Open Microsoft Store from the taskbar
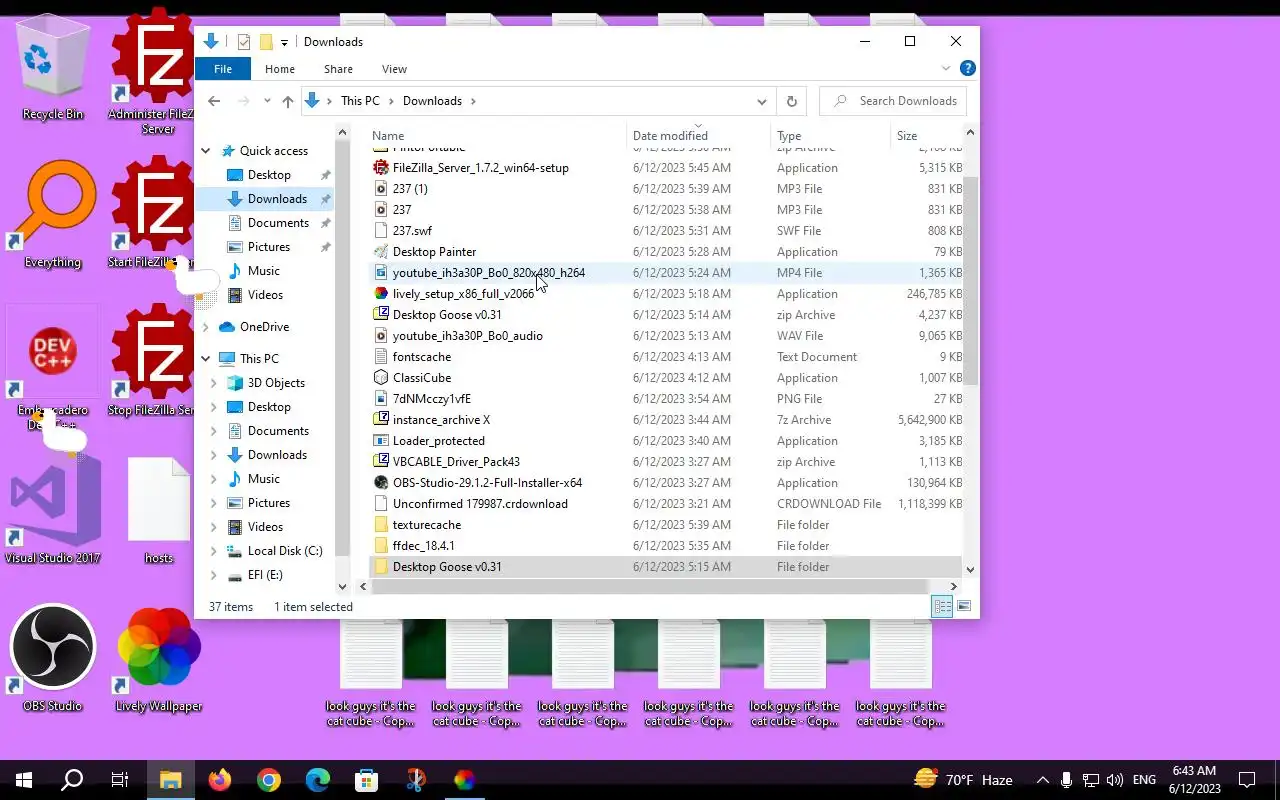 point(366,780)
